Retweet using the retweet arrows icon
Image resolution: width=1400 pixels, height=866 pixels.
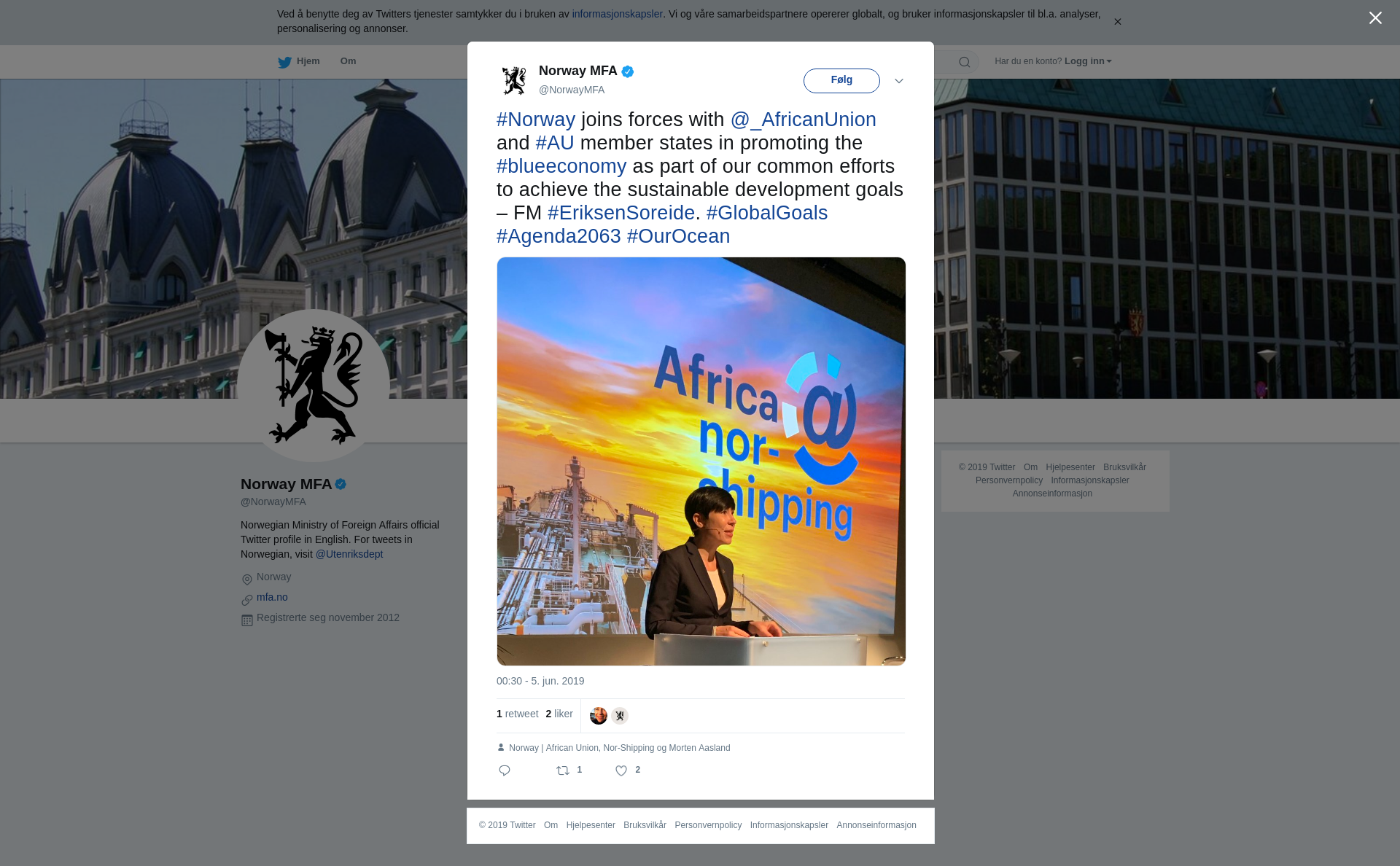pyautogui.click(x=563, y=771)
